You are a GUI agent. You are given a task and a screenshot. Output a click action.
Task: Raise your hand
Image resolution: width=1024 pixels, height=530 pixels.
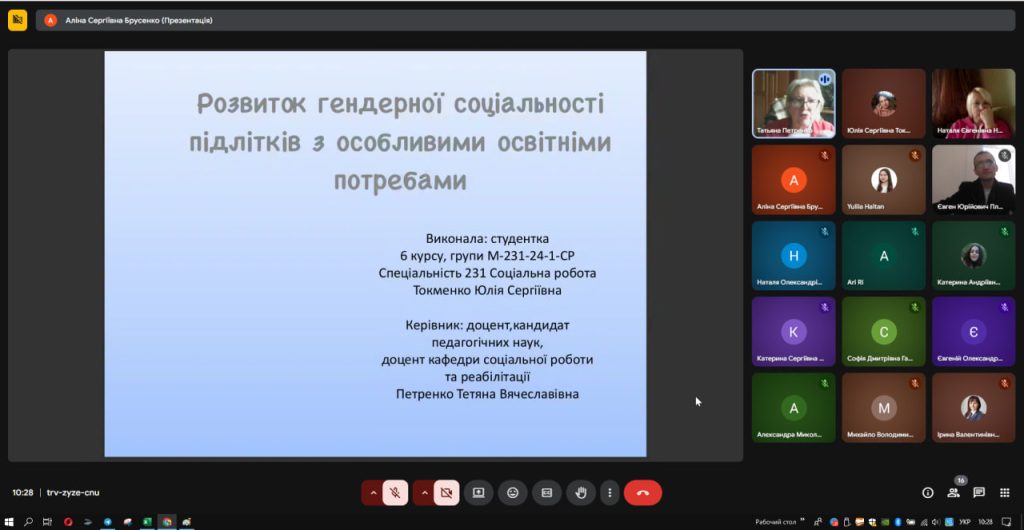(581, 492)
